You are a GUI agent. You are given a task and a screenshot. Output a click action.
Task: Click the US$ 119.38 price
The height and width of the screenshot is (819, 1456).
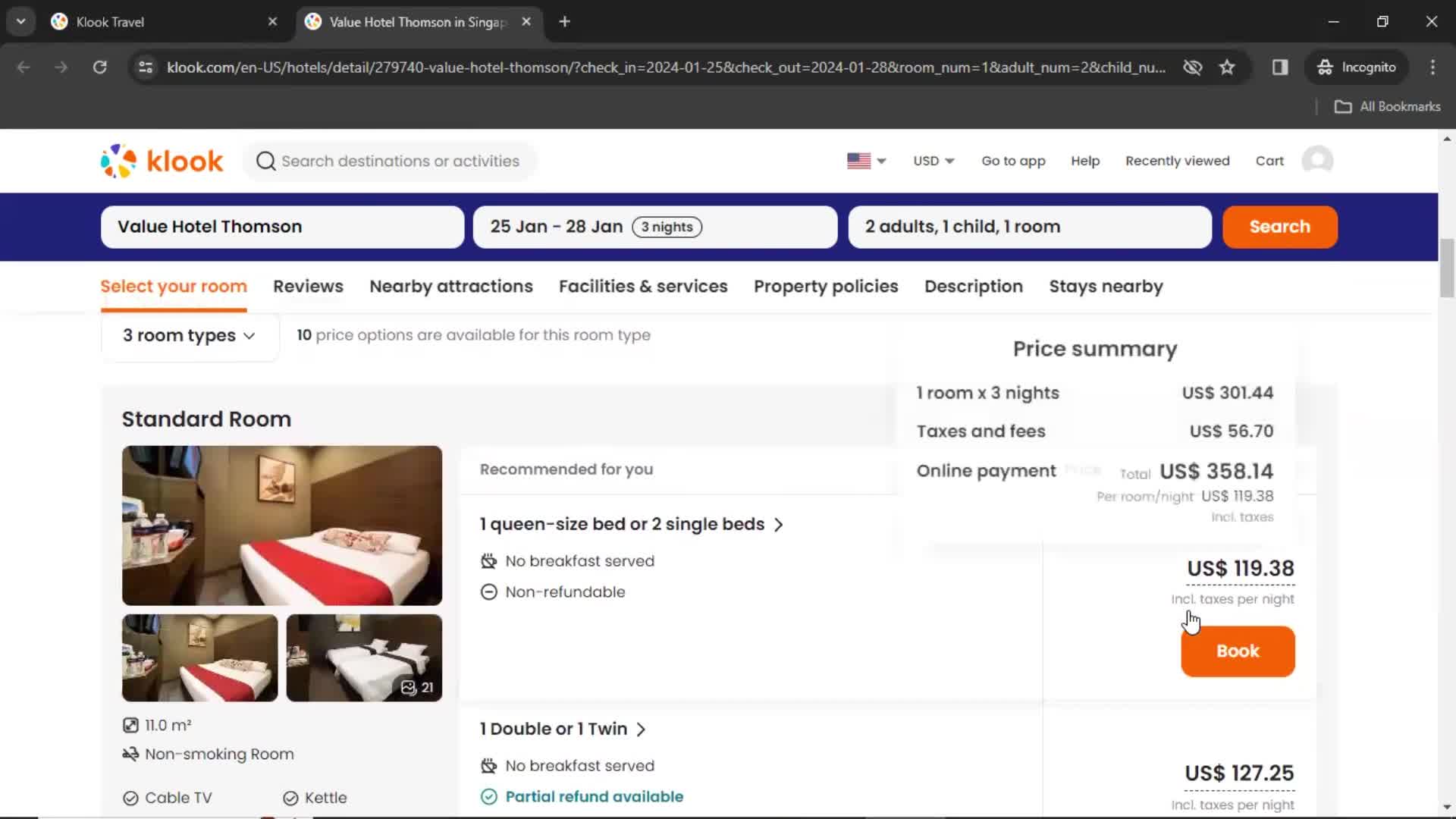tap(1241, 569)
